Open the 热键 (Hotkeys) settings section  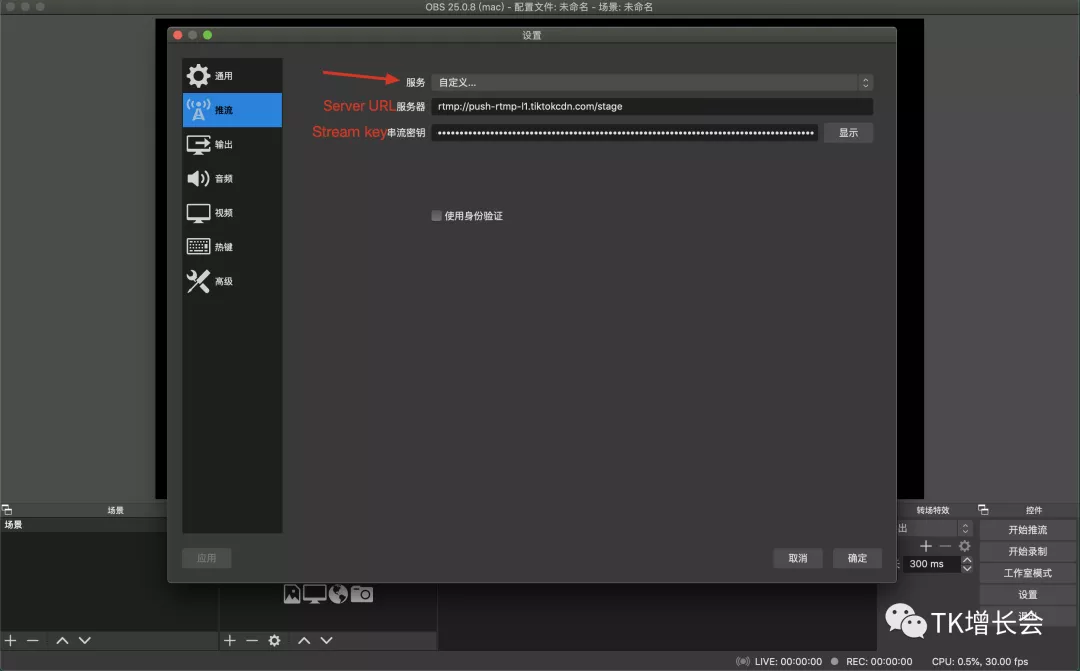coord(232,247)
